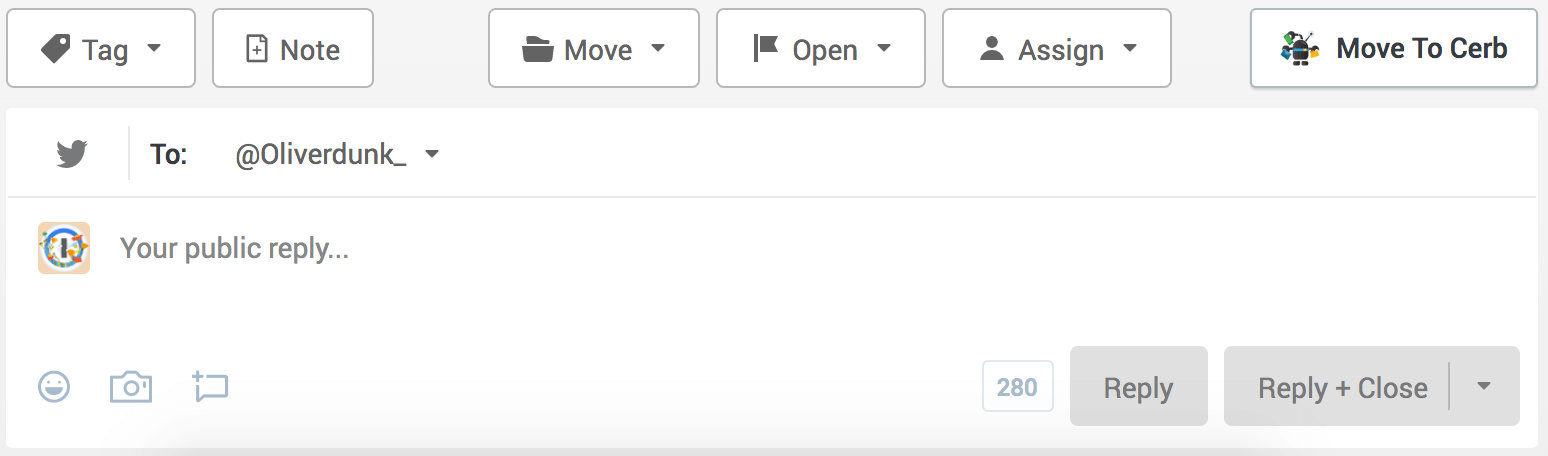
Task: Click the folder icon in the Move button
Action: click(538, 49)
